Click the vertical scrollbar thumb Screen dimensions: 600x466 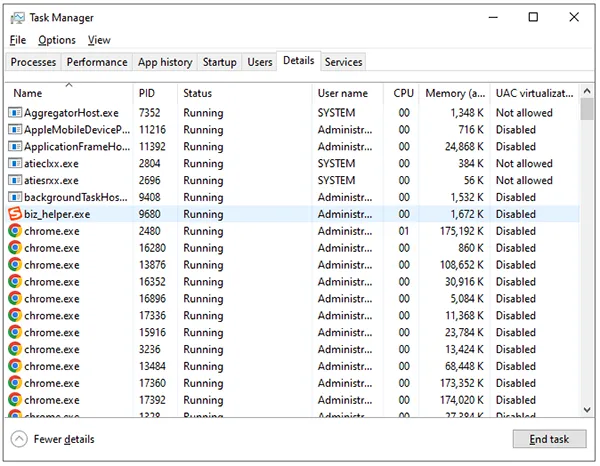pyautogui.click(x=587, y=109)
